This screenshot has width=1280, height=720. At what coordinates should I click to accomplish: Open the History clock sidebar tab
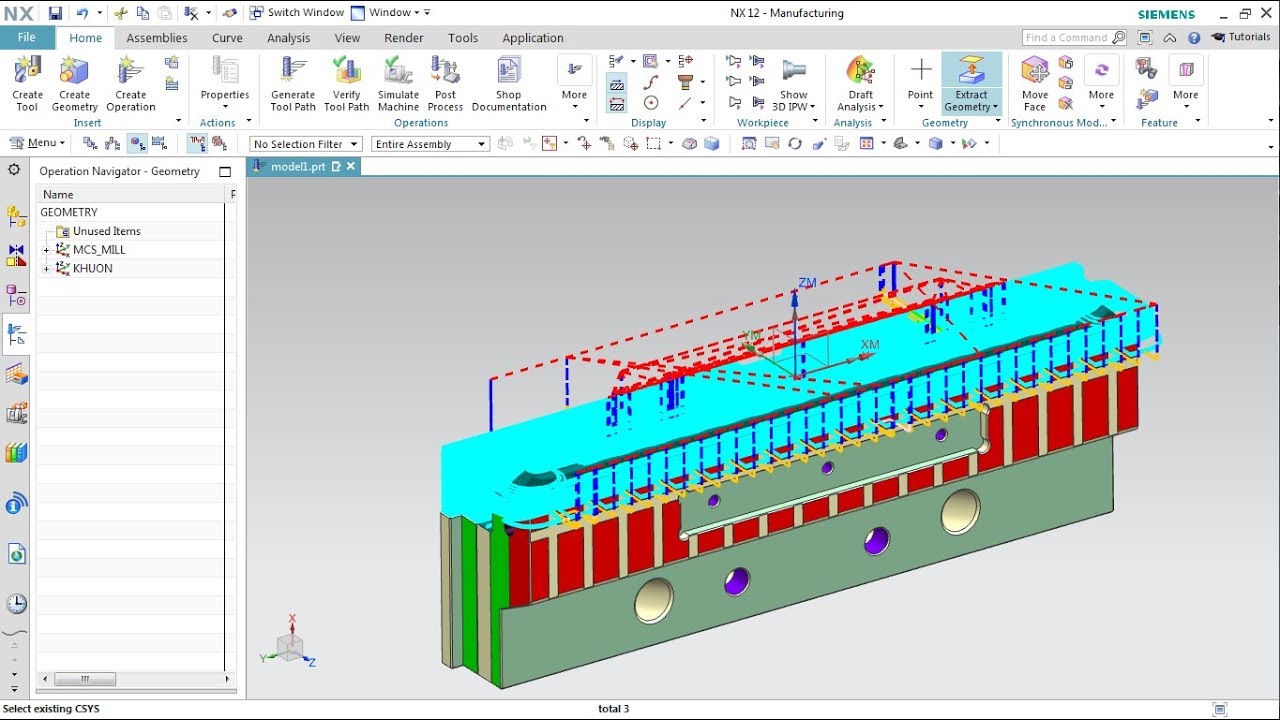(16, 604)
